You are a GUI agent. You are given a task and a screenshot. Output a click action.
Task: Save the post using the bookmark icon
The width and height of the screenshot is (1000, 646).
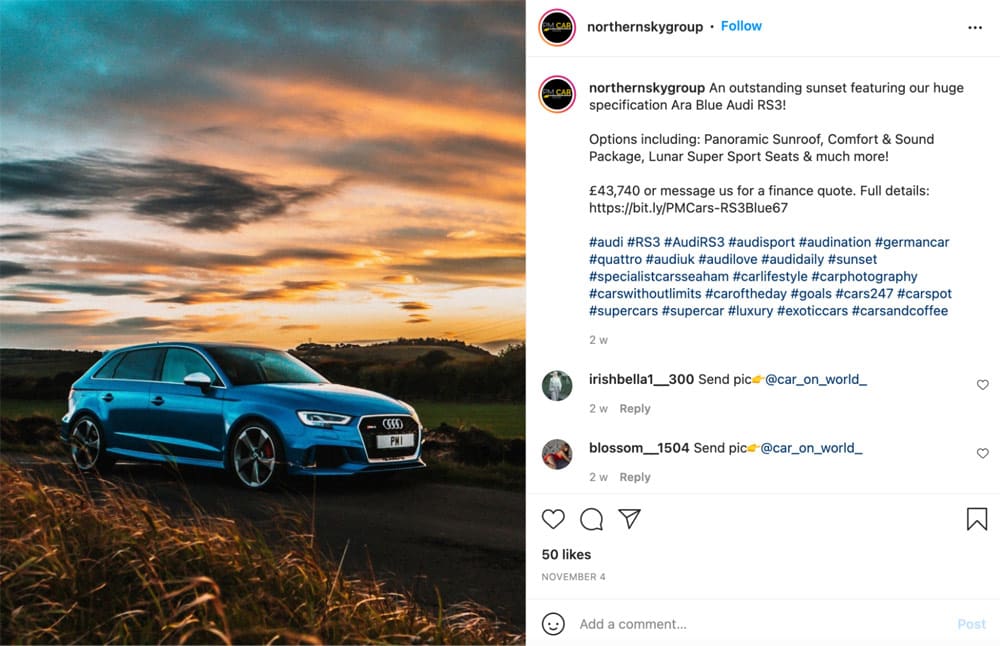[974, 519]
